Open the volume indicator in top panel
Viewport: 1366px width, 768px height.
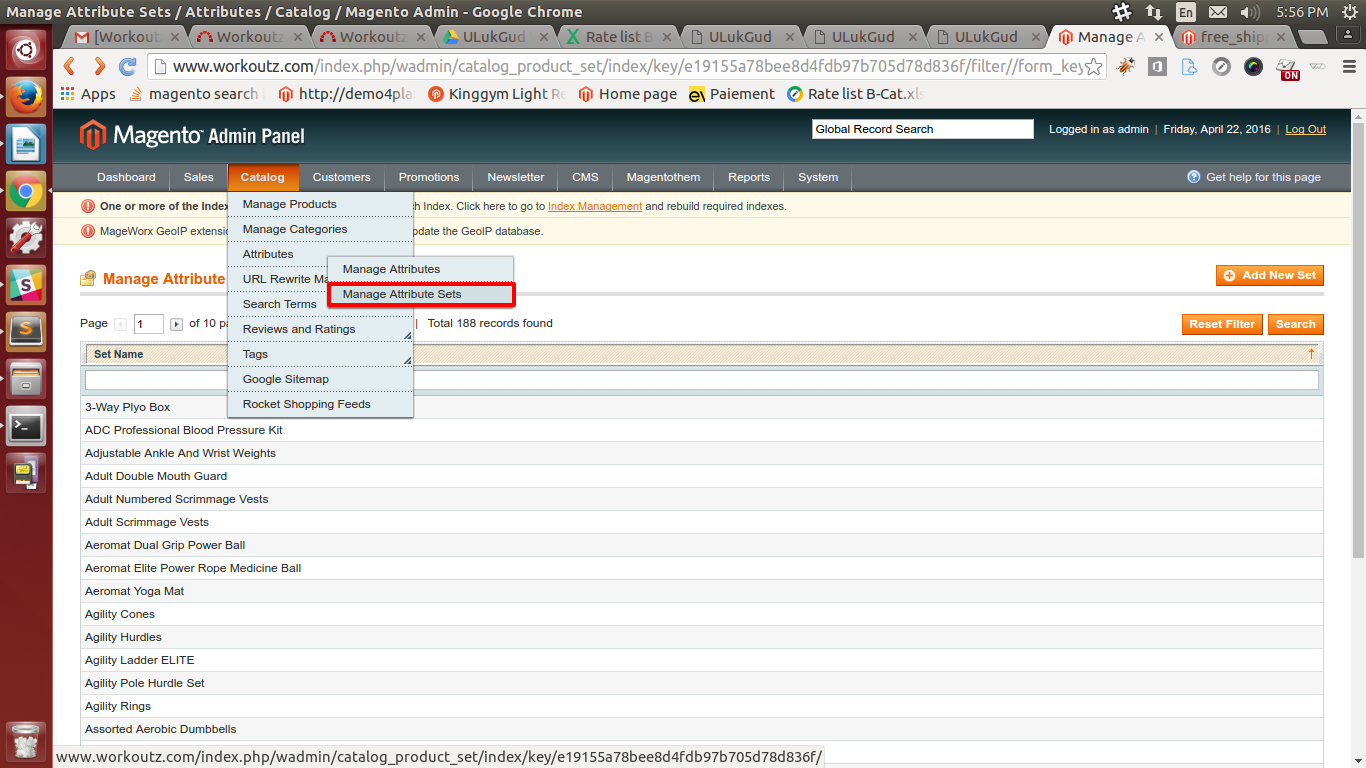(1250, 12)
